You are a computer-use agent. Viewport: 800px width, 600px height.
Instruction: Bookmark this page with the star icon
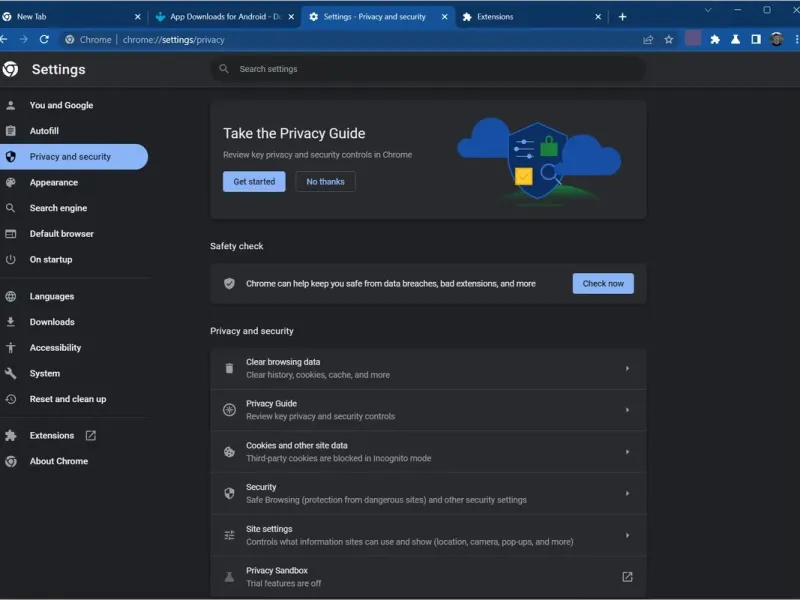point(668,39)
